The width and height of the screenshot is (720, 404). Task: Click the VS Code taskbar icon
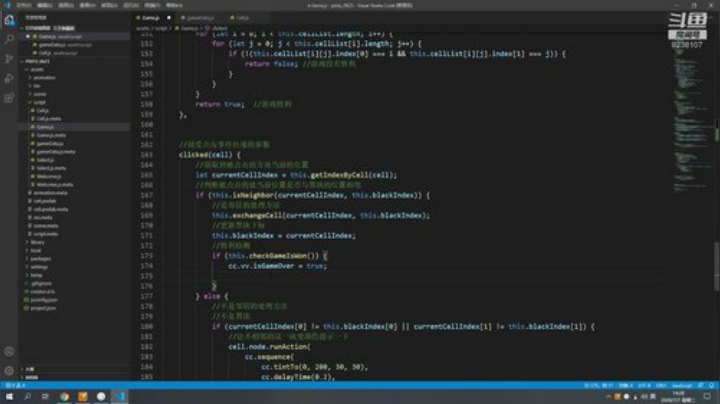(x=119, y=397)
